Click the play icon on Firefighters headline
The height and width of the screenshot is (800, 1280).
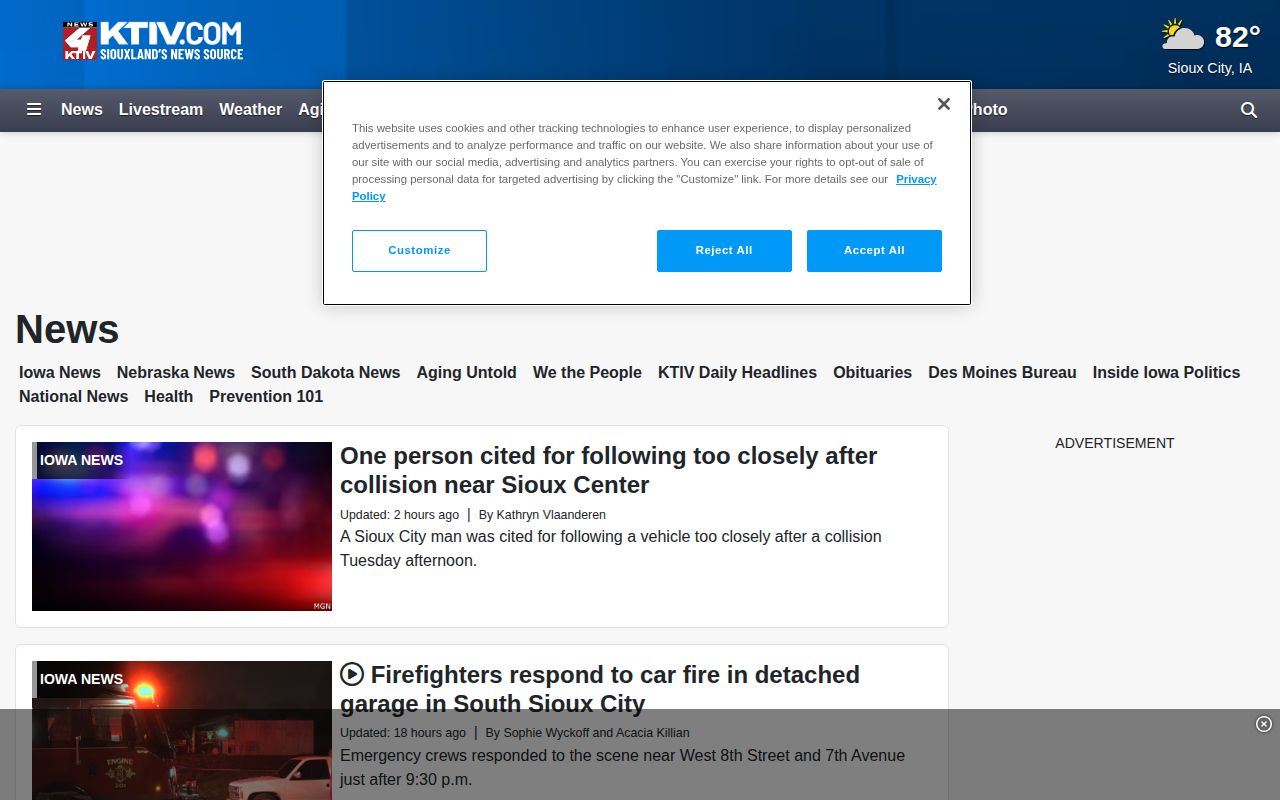pyautogui.click(x=351, y=674)
